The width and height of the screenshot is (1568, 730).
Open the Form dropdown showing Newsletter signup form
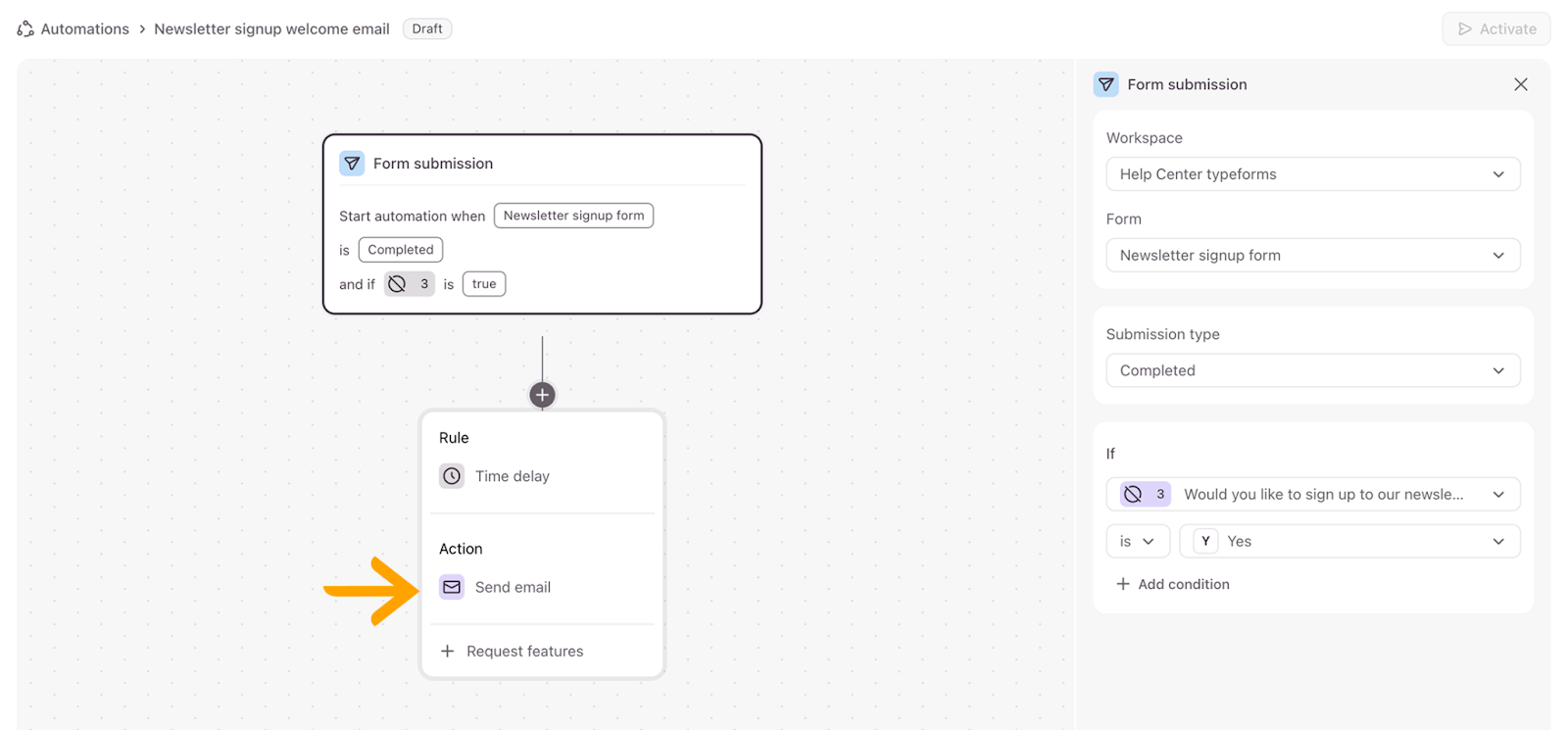pyautogui.click(x=1312, y=256)
